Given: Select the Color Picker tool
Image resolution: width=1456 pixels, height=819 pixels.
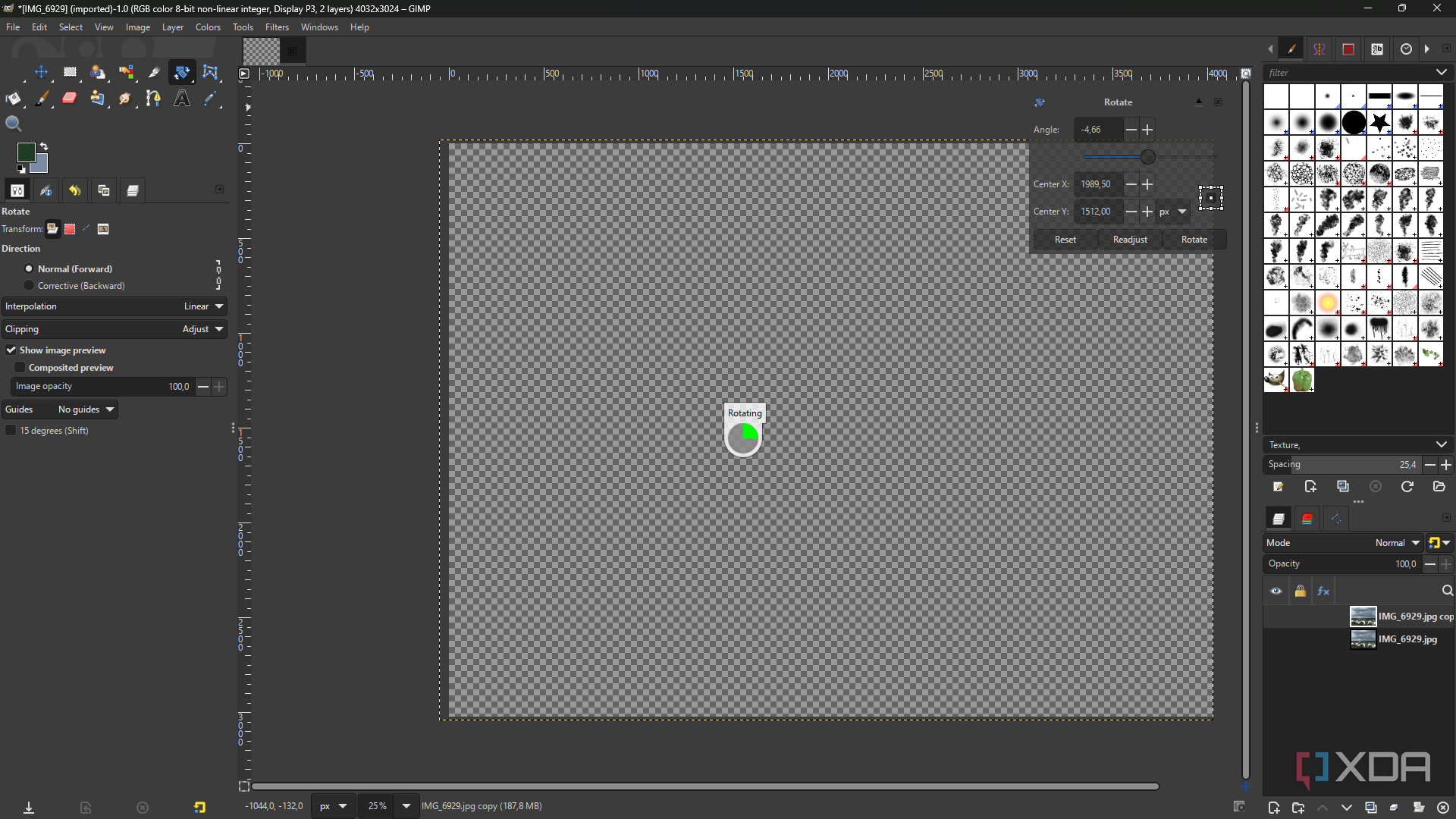Looking at the screenshot, I should click(210, 99).
